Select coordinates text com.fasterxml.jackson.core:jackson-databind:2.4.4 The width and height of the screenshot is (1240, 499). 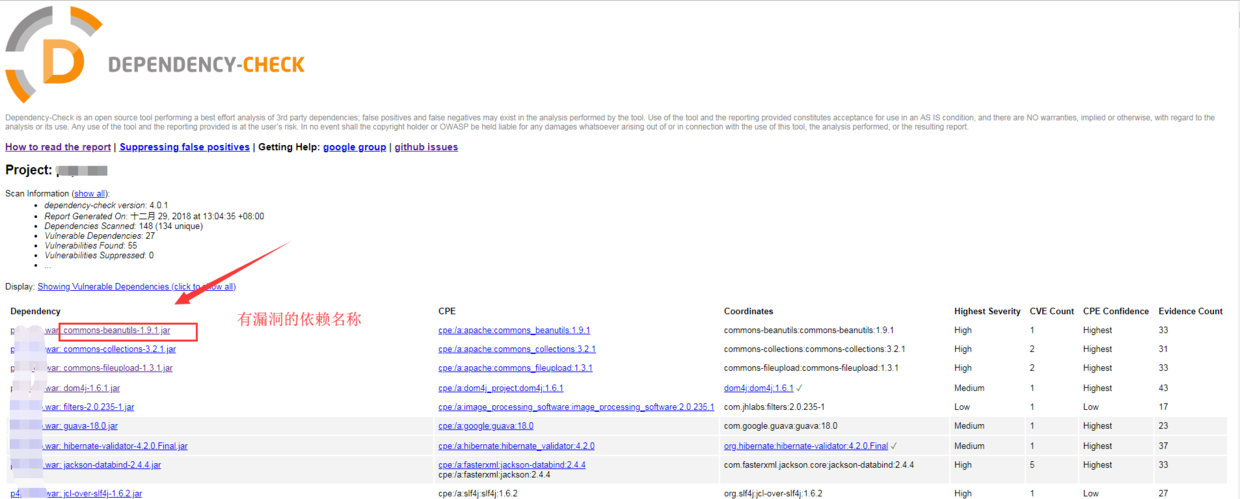819,465
